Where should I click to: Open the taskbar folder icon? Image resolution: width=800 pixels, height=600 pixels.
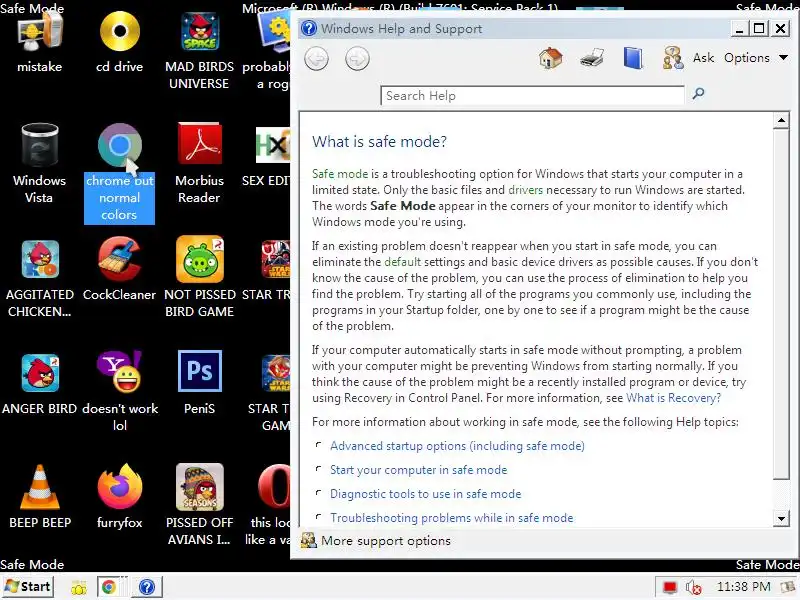(79, 588)
